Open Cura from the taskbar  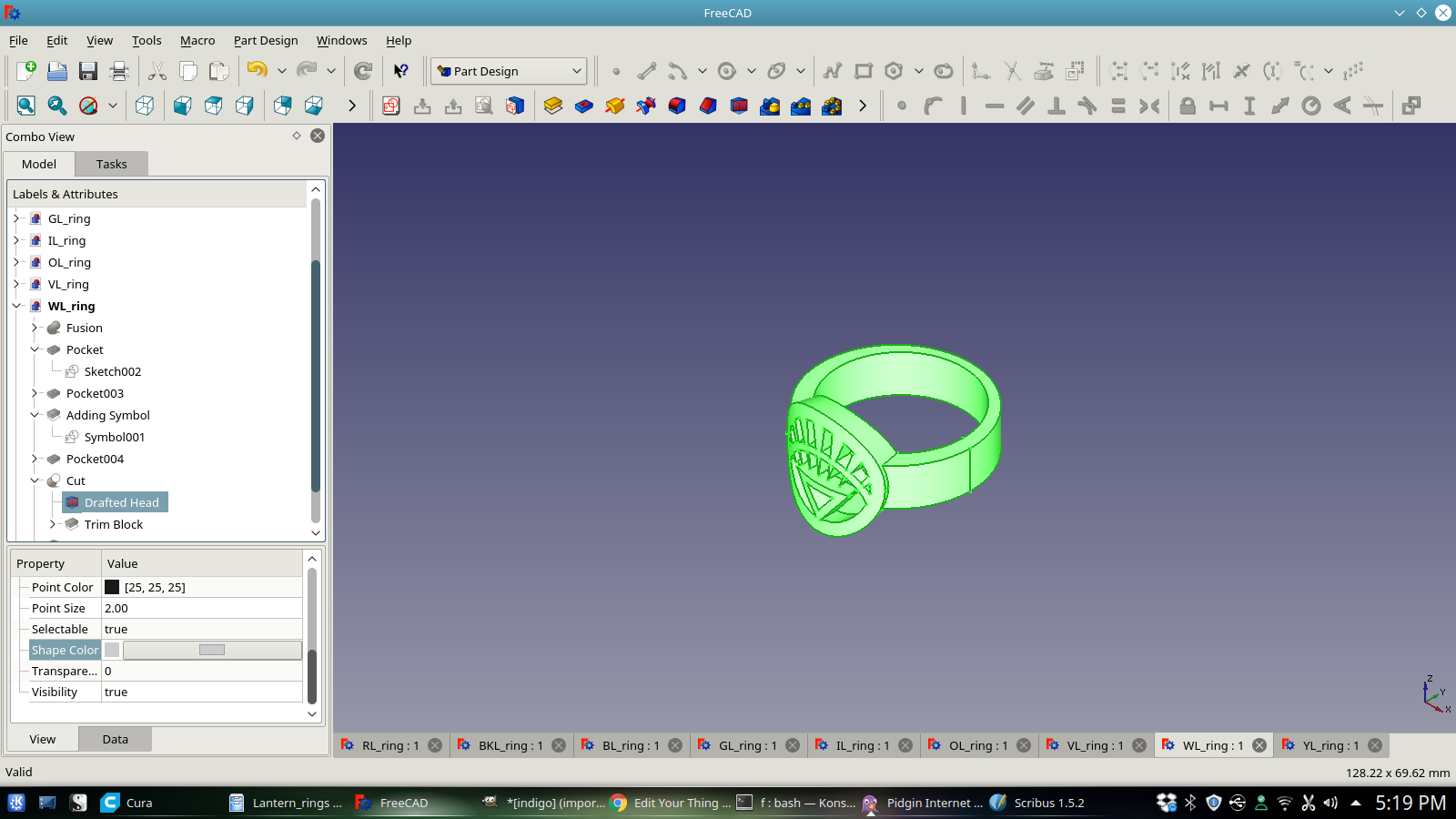coord(126,803)
